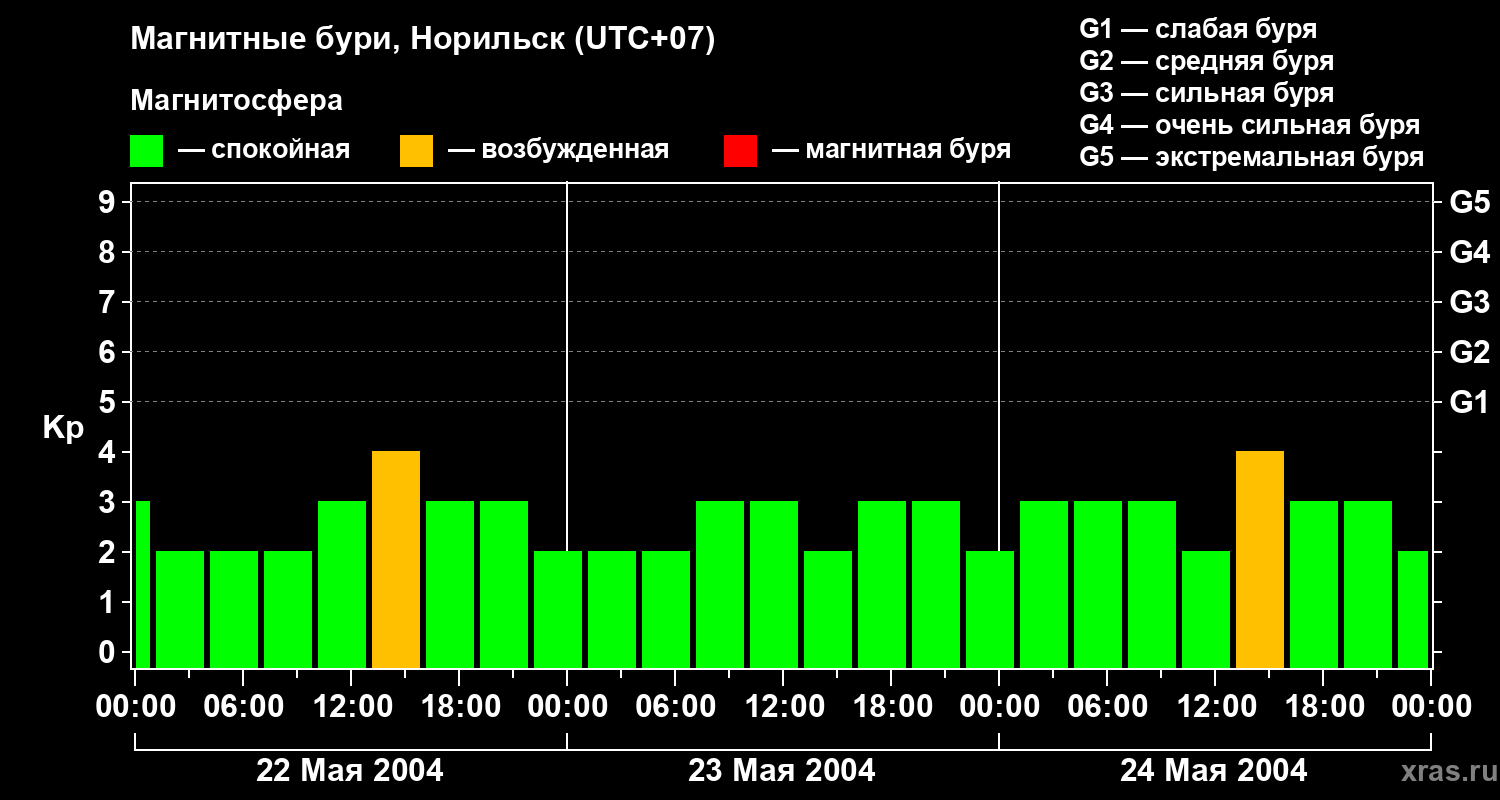Viewport: 1500px width, 800px height.
Task: Select the G3 tick label on right axis
Action: coord(1470,303)
